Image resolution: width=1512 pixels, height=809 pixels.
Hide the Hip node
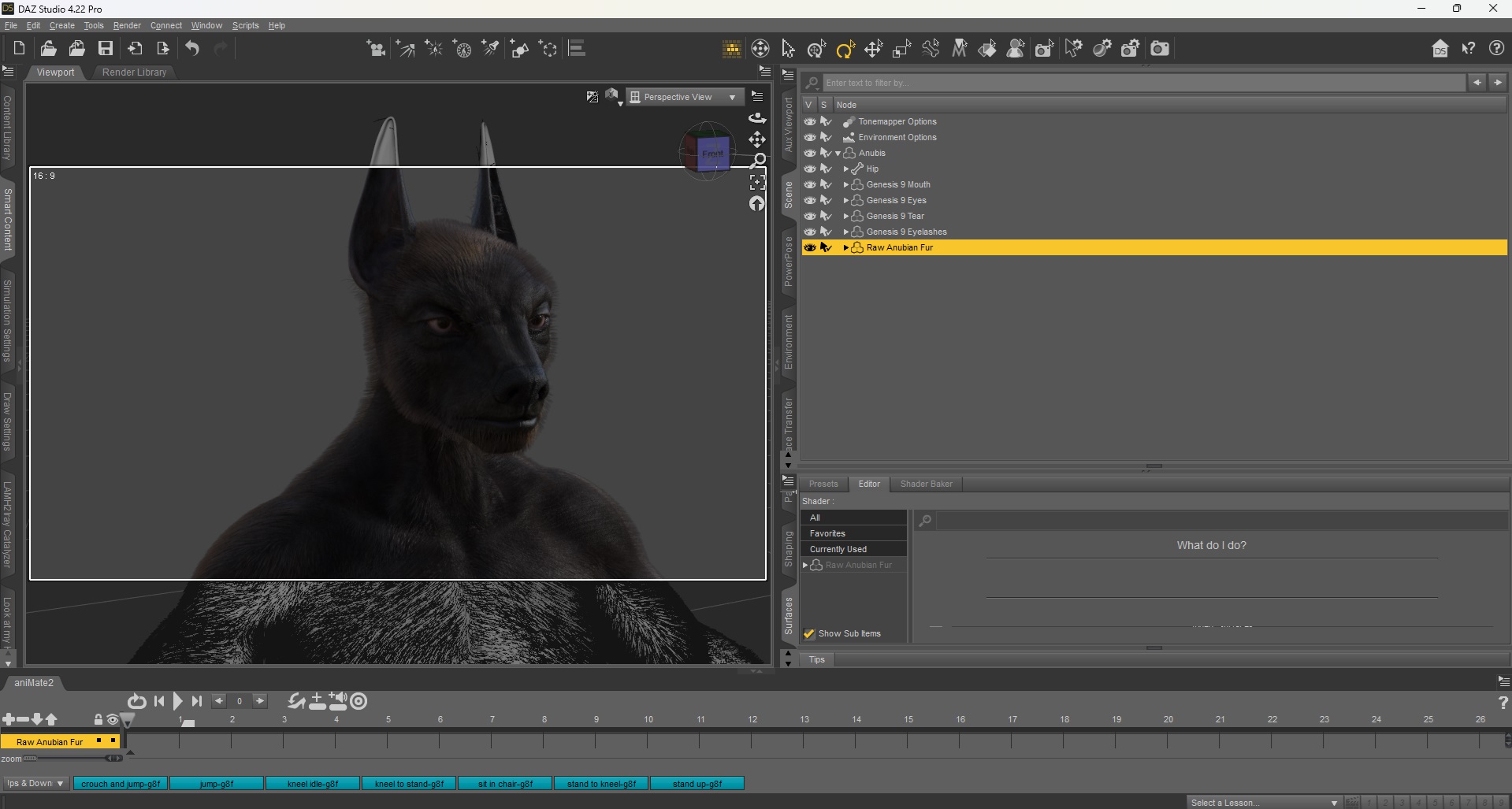(x=810, y=169)
